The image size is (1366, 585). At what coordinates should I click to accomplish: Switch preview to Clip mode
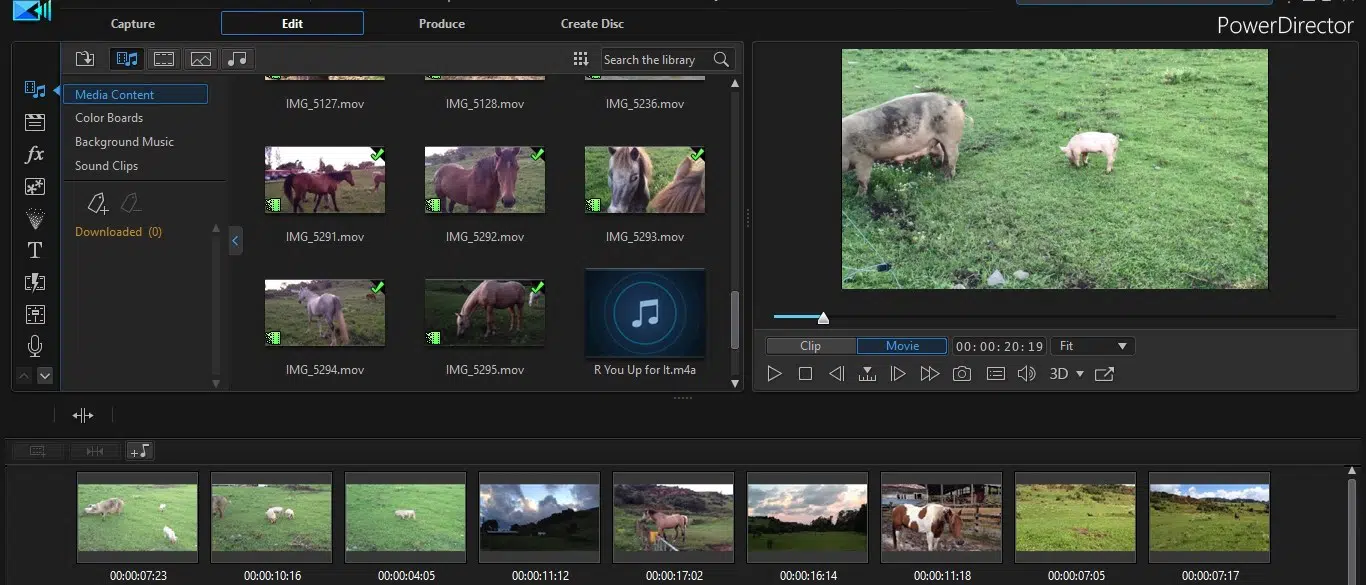pos(811,346)
